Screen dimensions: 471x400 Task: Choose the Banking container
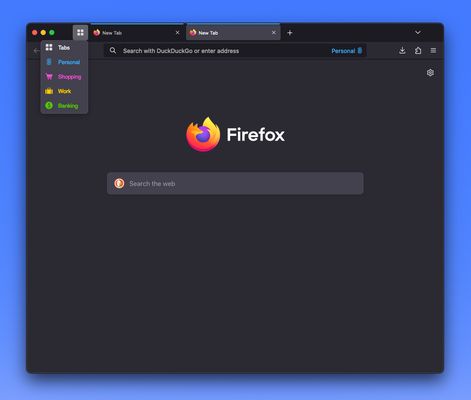[64, 106]
